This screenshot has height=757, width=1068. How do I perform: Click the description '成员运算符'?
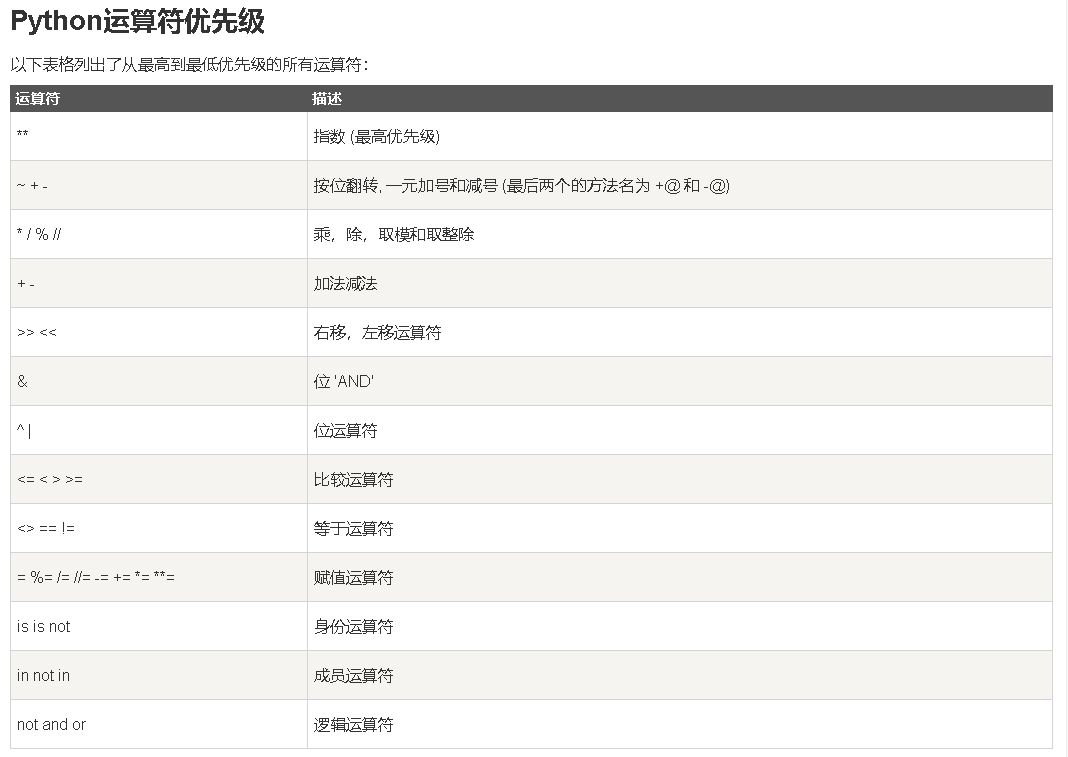point(354,676)
